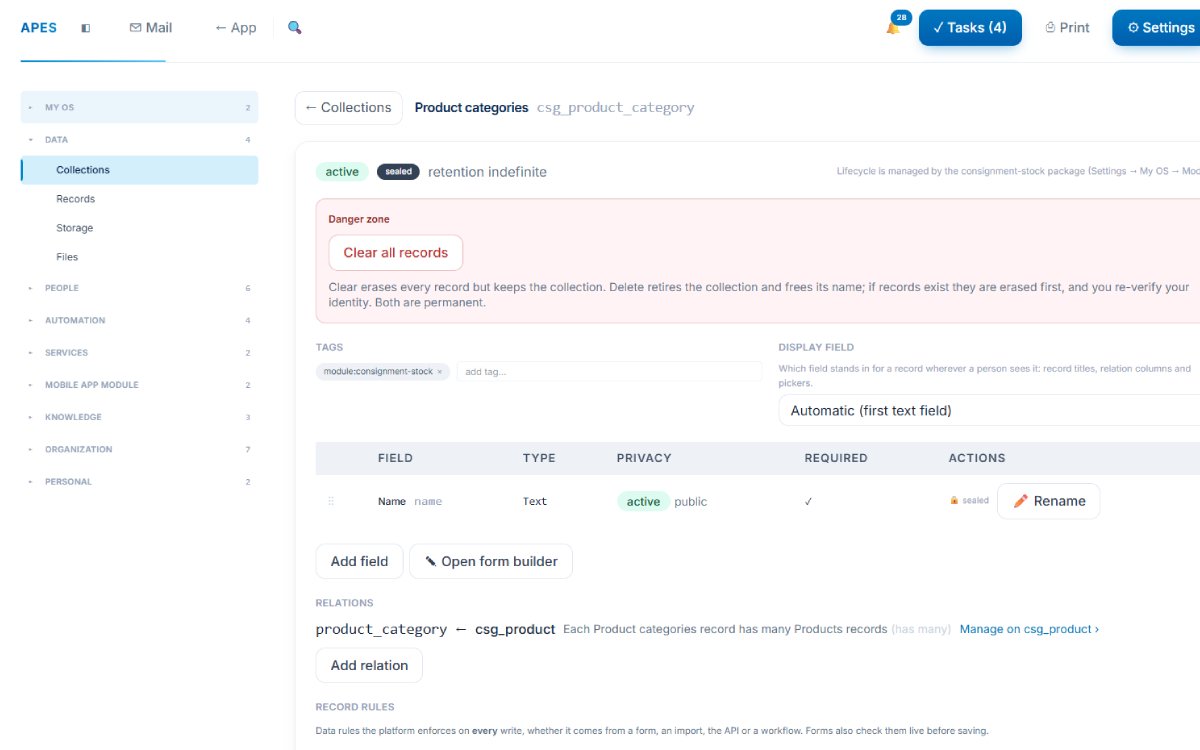Open Mail

pos(151,28)
